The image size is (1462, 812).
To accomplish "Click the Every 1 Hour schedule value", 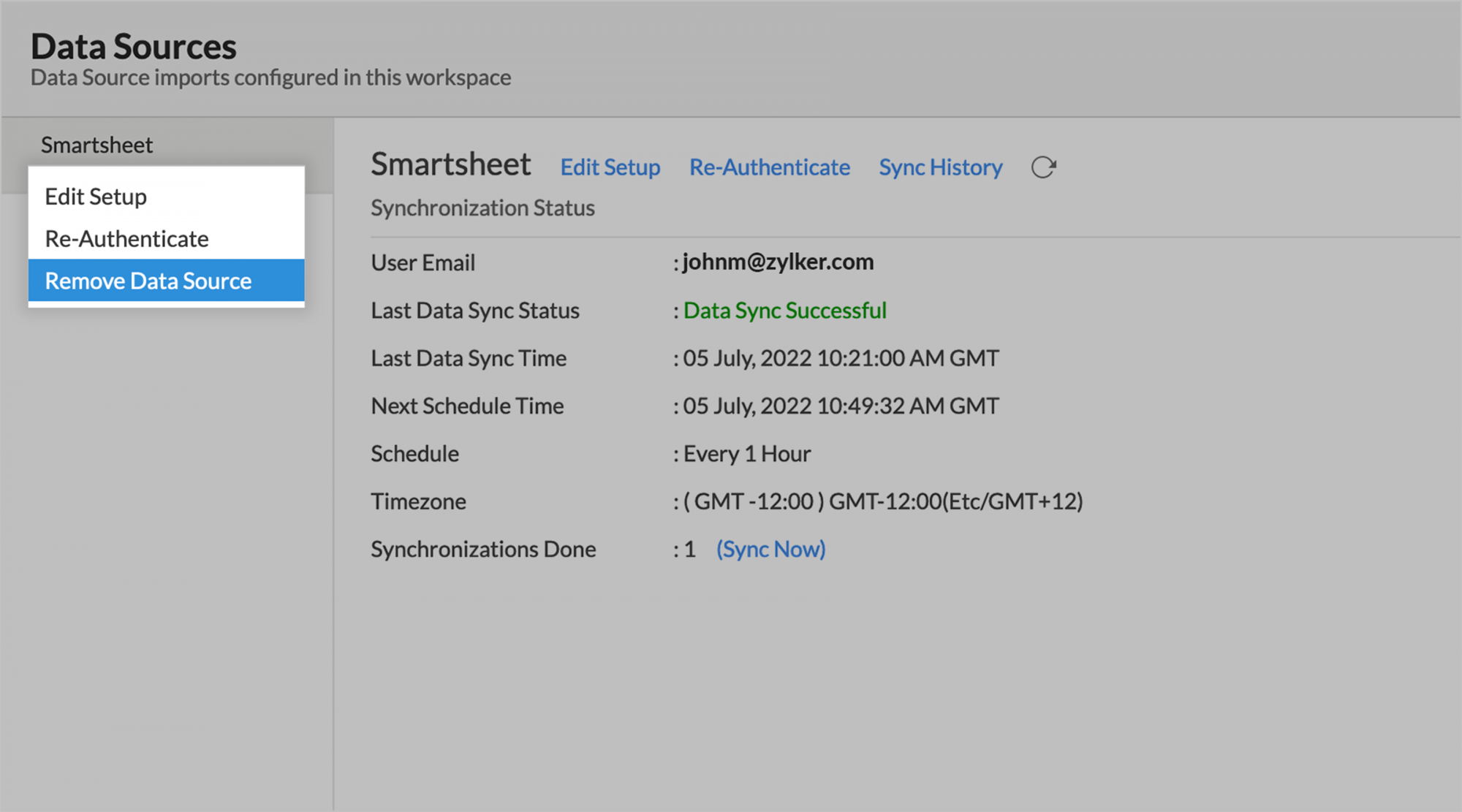I will coord(747,454).
